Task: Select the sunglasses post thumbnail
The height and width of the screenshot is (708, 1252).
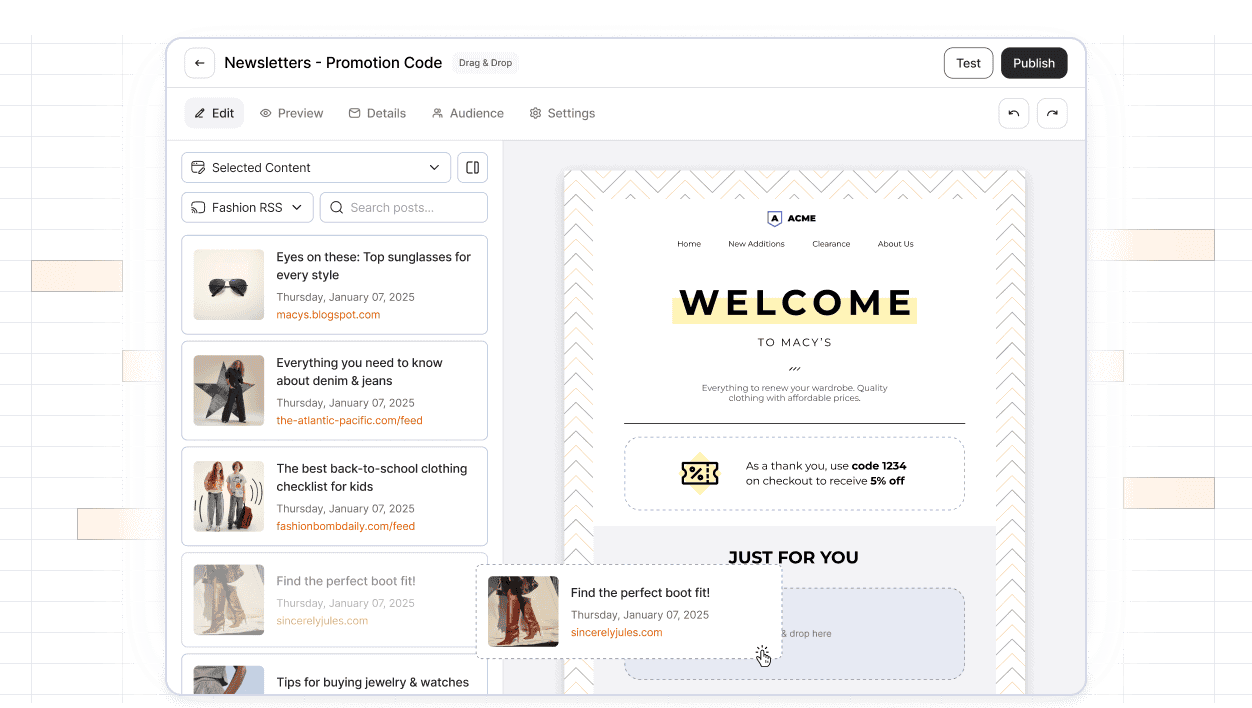Action: coord(229,285)
